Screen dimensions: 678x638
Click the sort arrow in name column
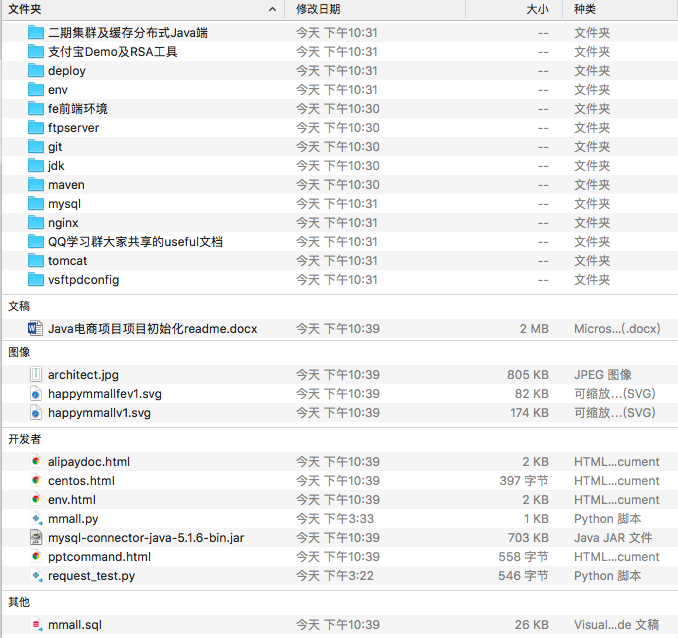point(273,9)
